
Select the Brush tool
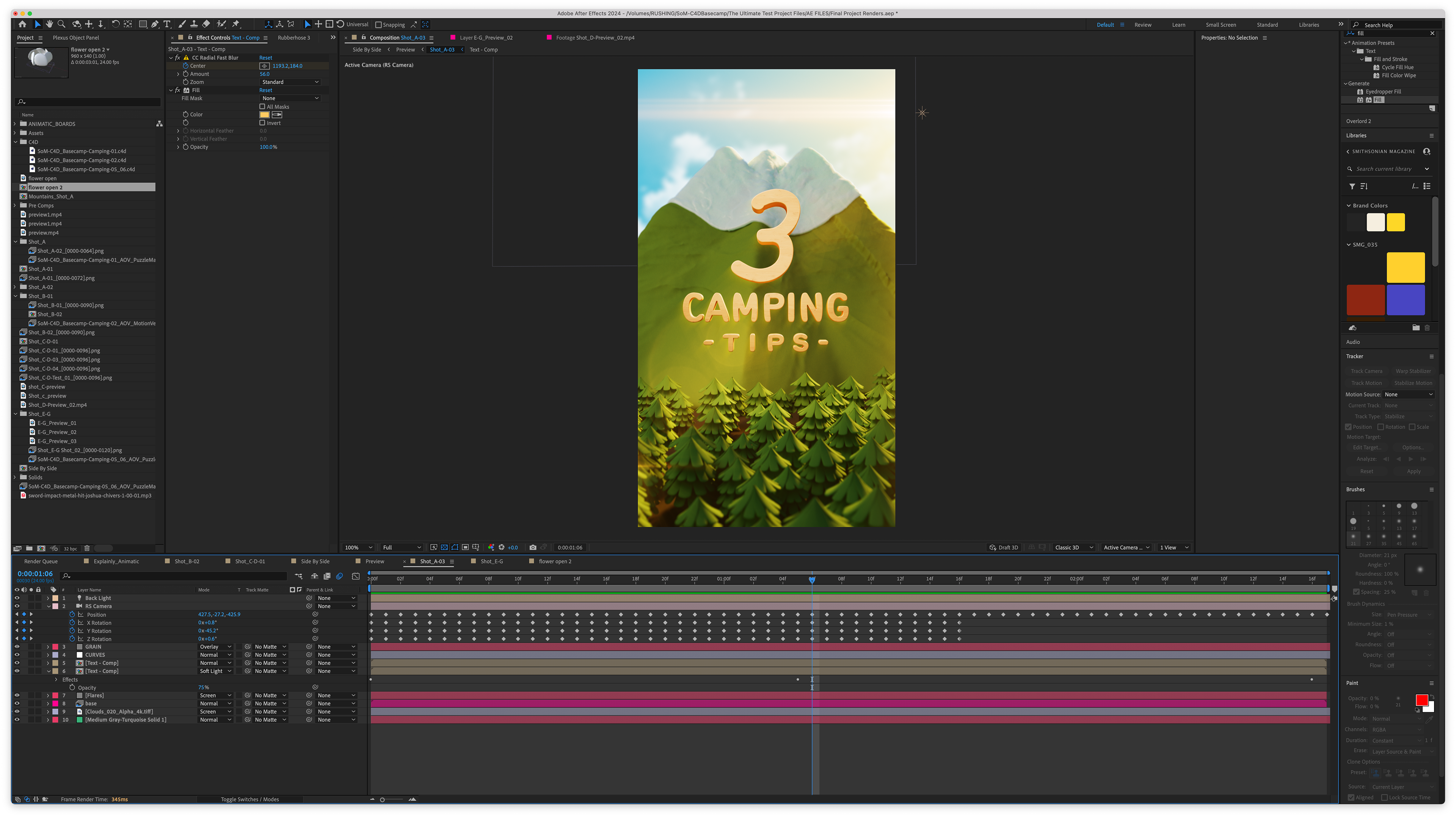click(182, 24)
